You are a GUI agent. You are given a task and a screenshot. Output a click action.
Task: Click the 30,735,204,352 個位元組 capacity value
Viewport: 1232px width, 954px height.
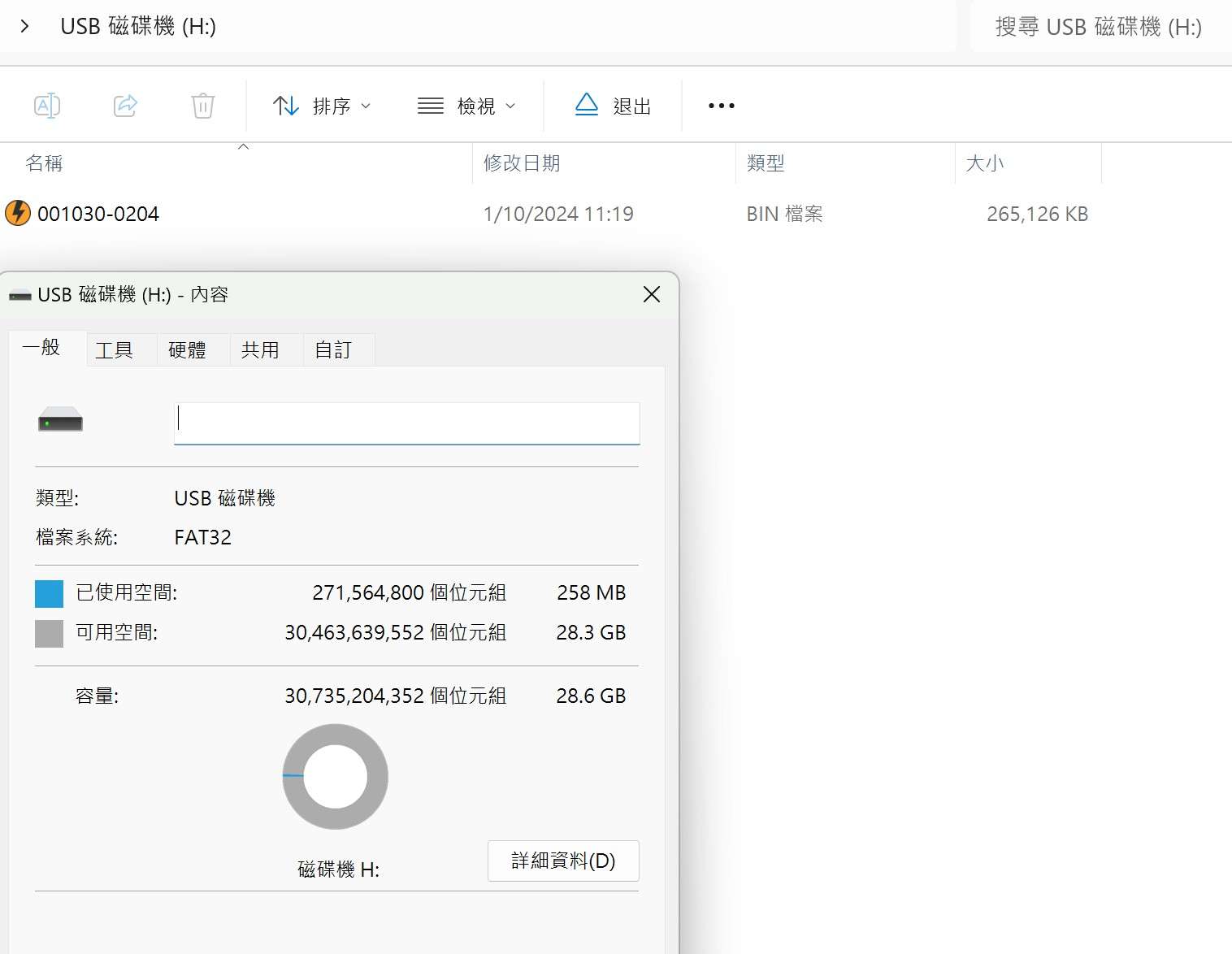(396, 696)
